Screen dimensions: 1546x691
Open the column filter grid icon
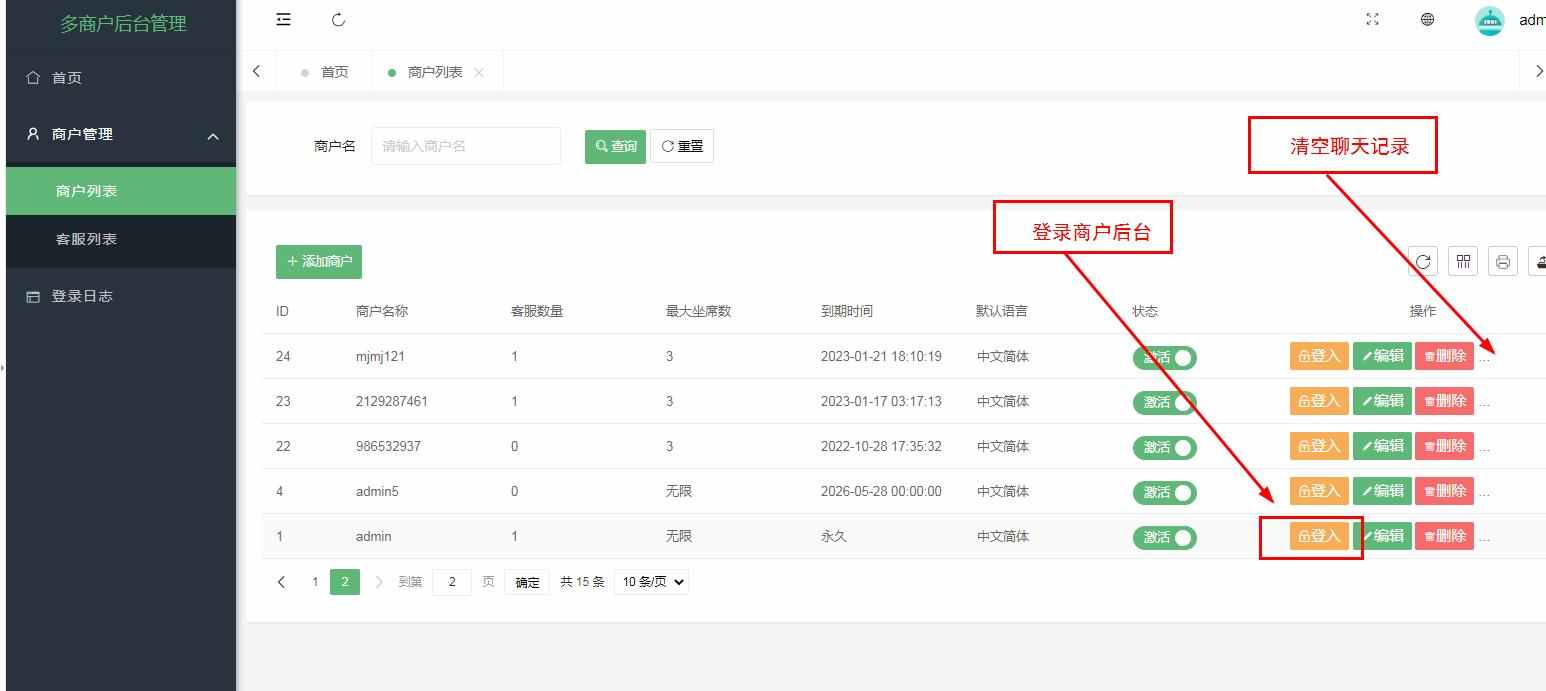tap(1463, 262)
